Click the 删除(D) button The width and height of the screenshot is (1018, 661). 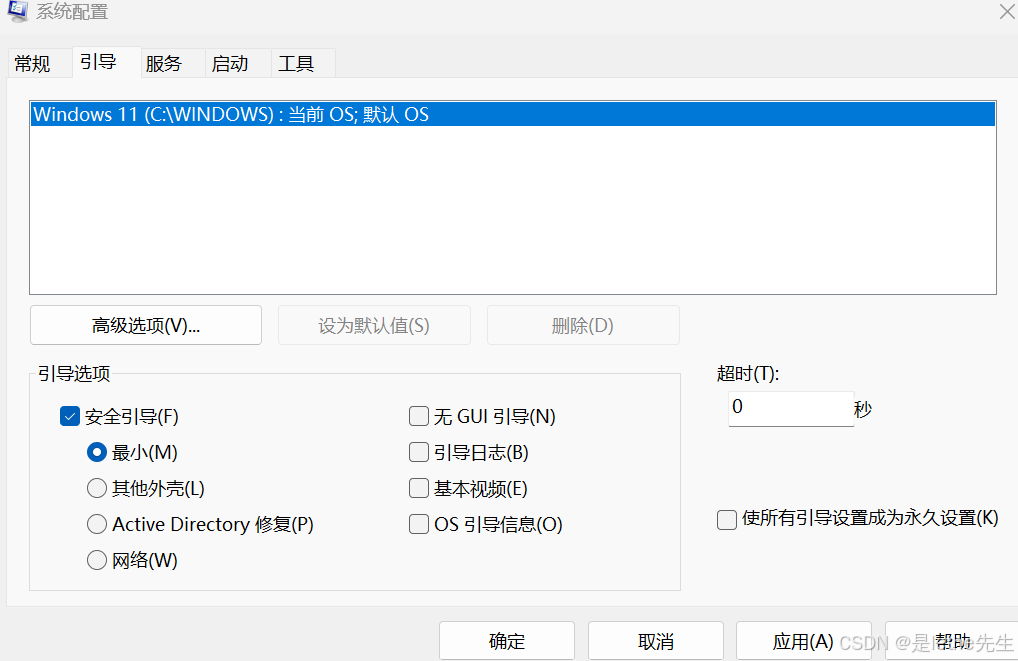[583, 325]
